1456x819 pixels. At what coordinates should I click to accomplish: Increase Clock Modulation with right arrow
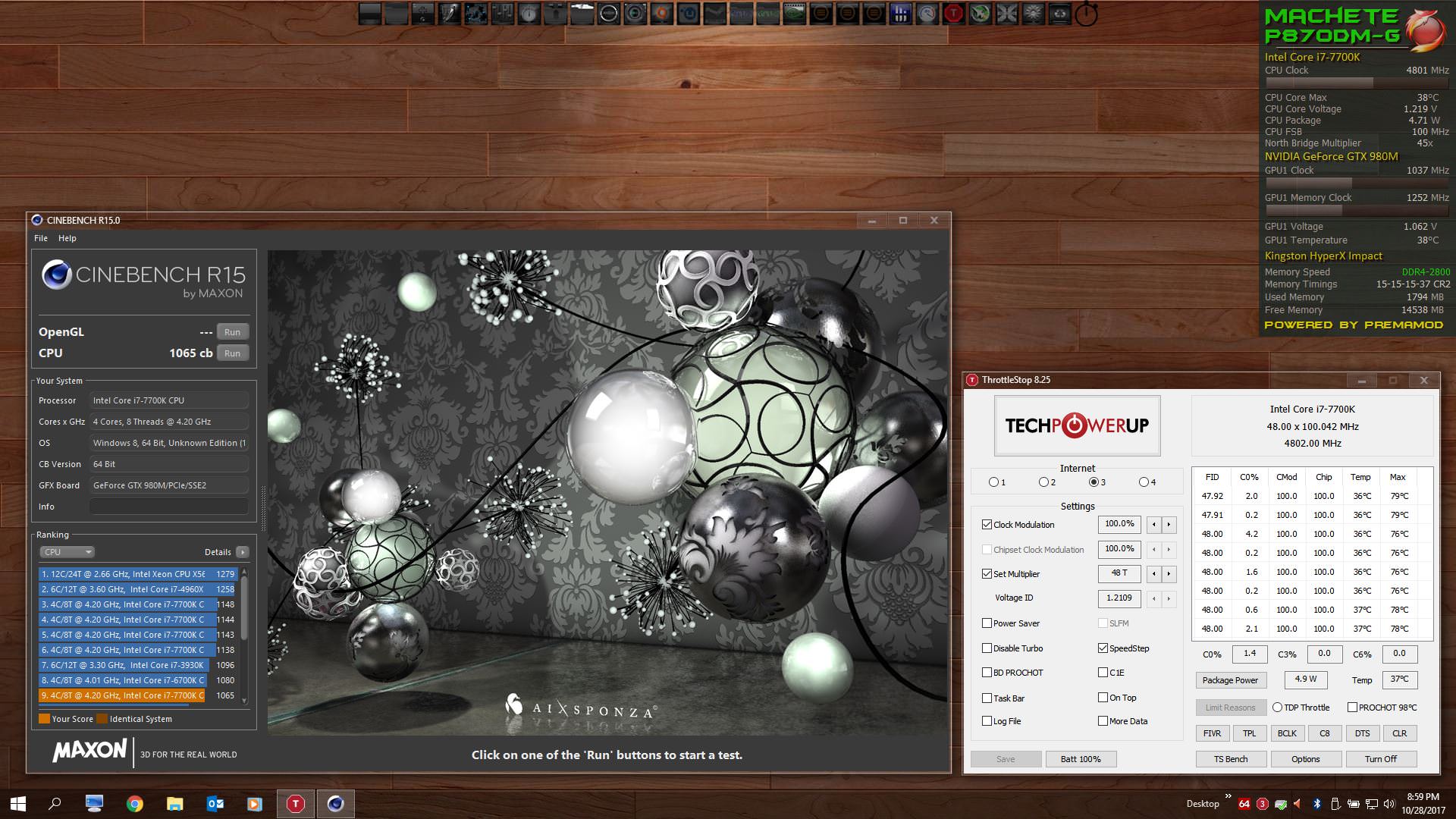tap(1169, 524)
